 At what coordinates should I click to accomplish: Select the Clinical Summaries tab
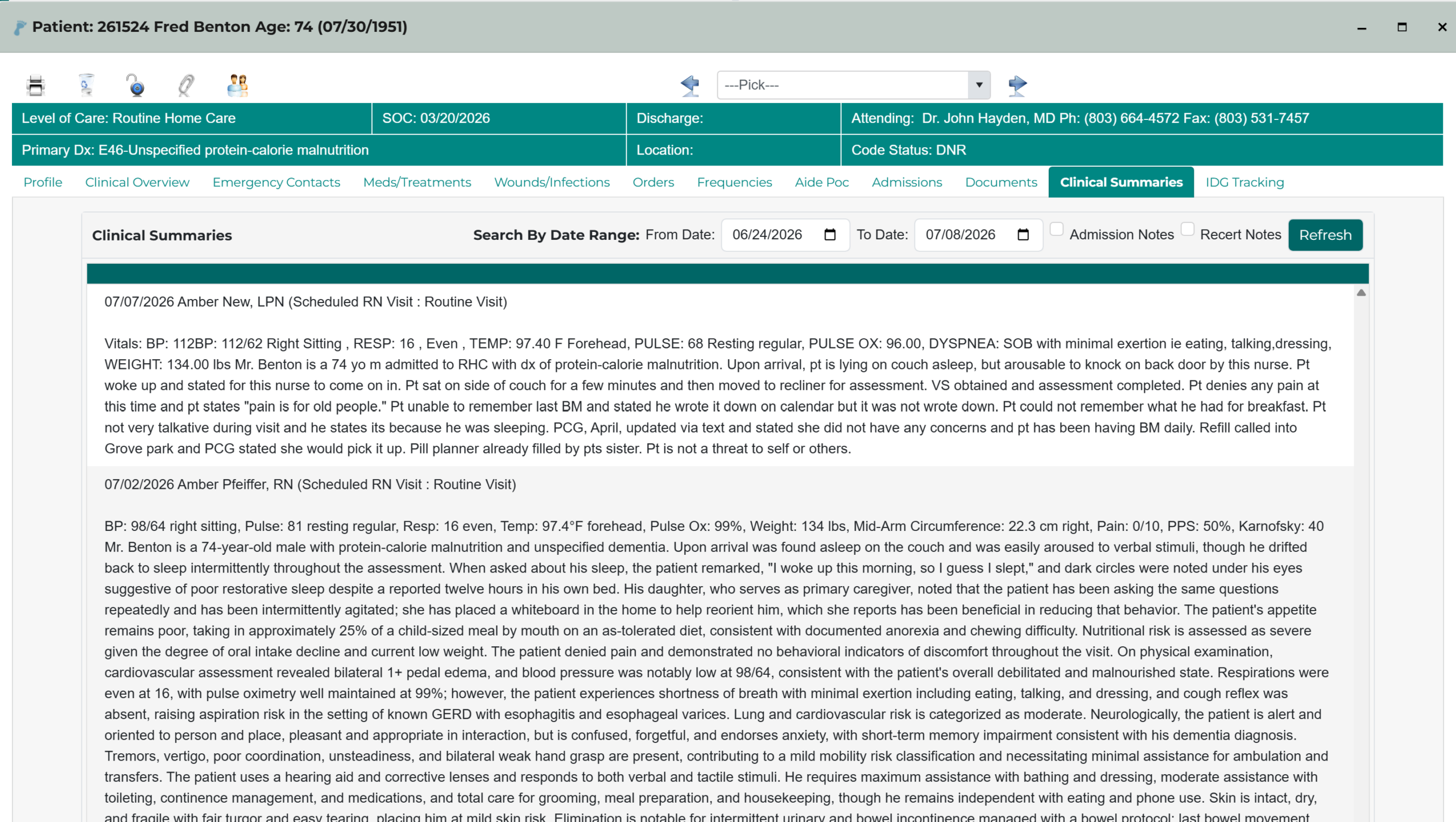1121,182
